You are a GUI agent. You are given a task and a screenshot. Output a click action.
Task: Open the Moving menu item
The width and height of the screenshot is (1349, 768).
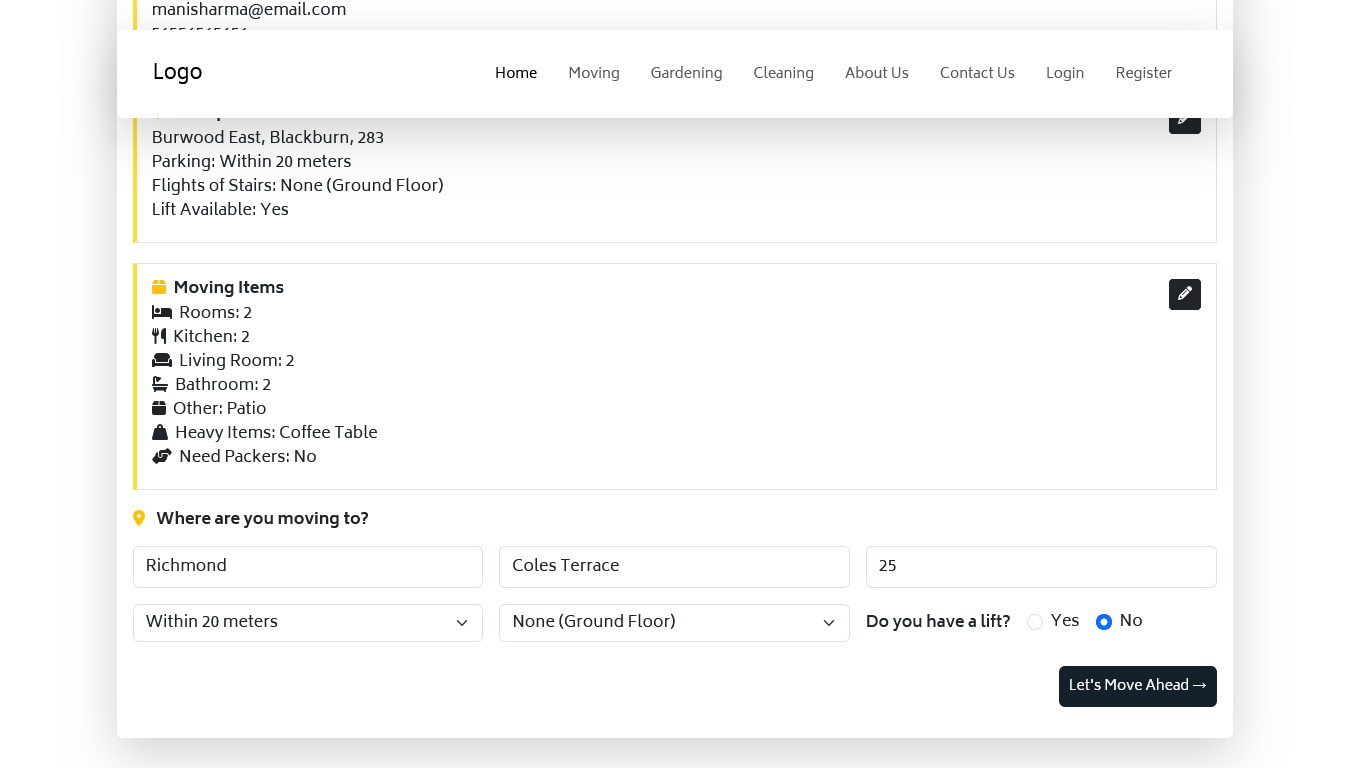(x=594, y=73)
